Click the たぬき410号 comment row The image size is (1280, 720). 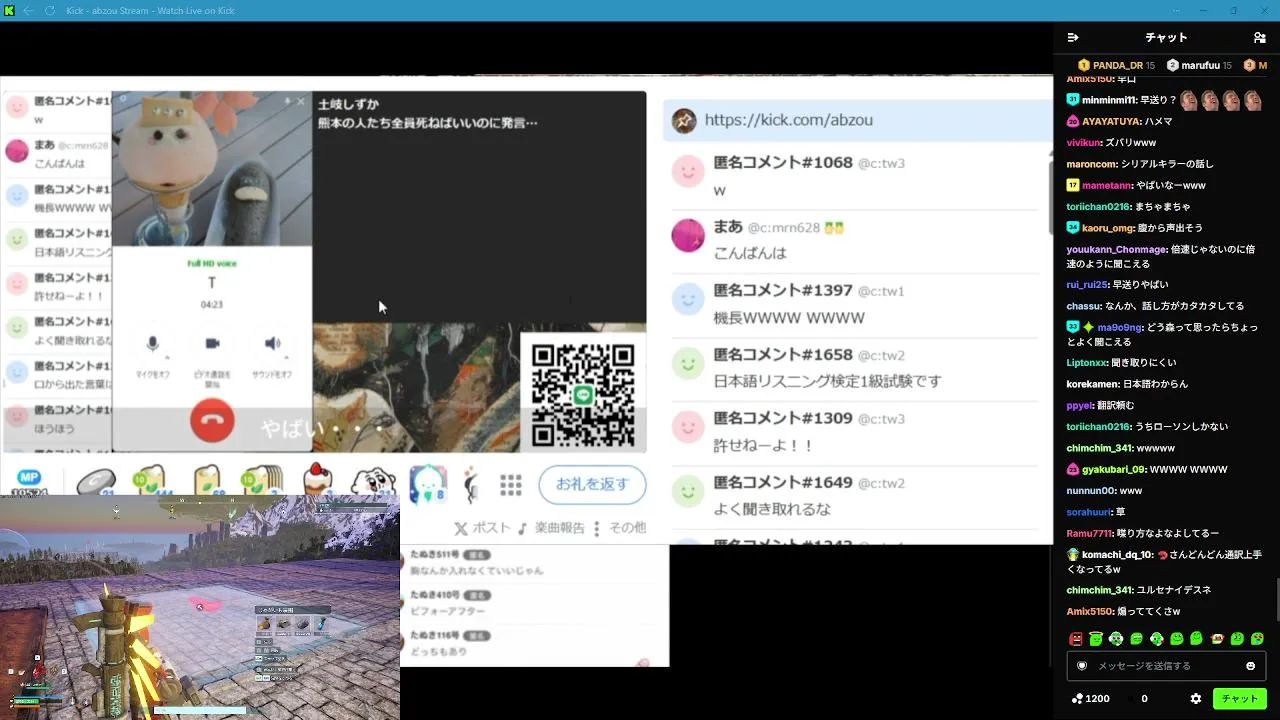click(535, 603)
